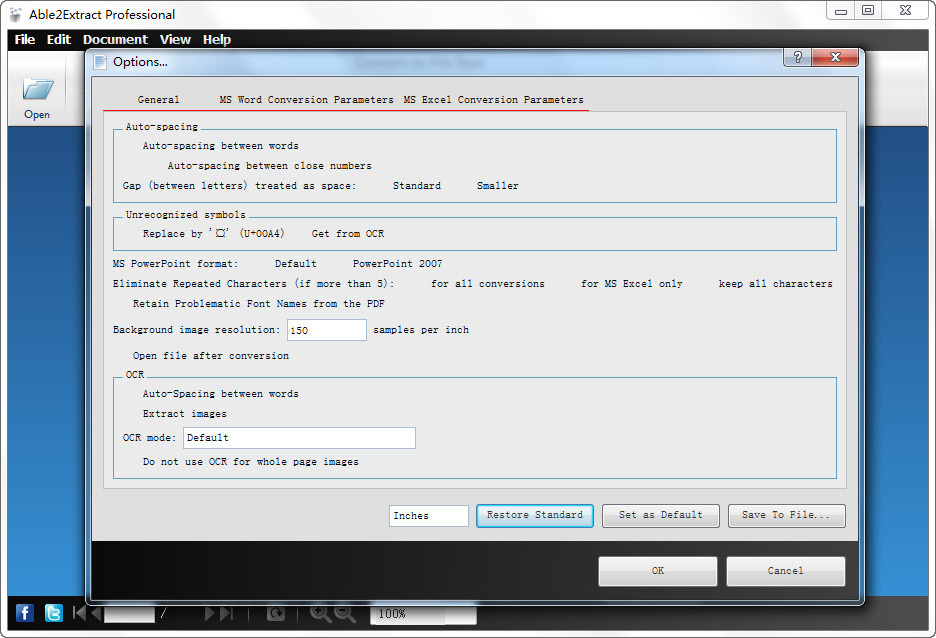This screenshot has height=638, width=936.
Task: Click the Save To File... button
Action: coord(786,516)
